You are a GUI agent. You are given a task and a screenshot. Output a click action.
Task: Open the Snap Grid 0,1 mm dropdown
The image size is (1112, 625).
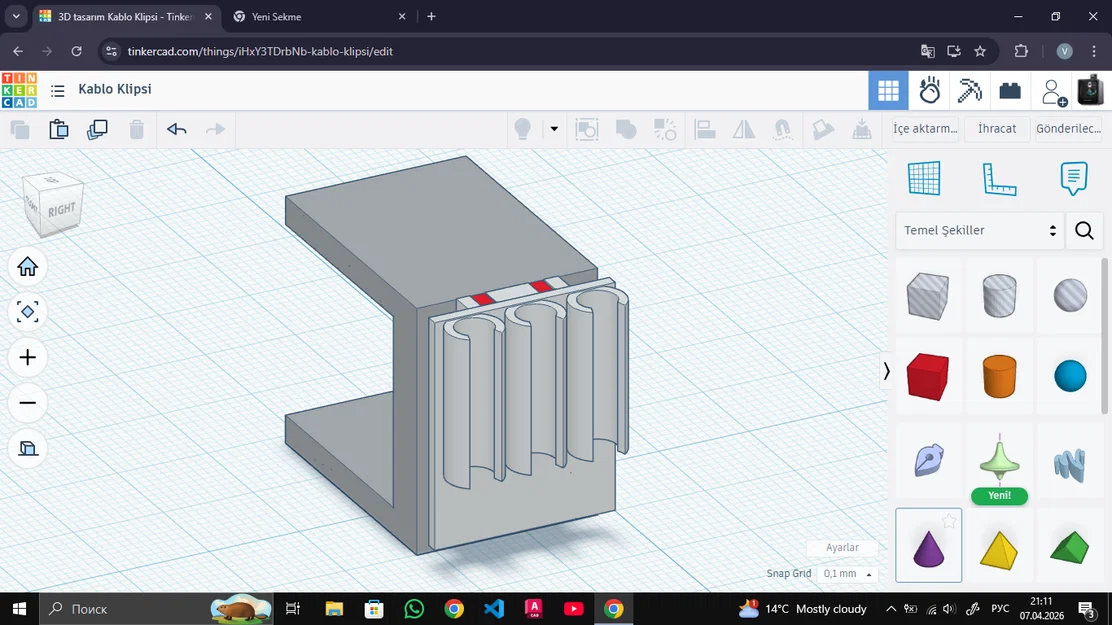(x=846, y=574)
